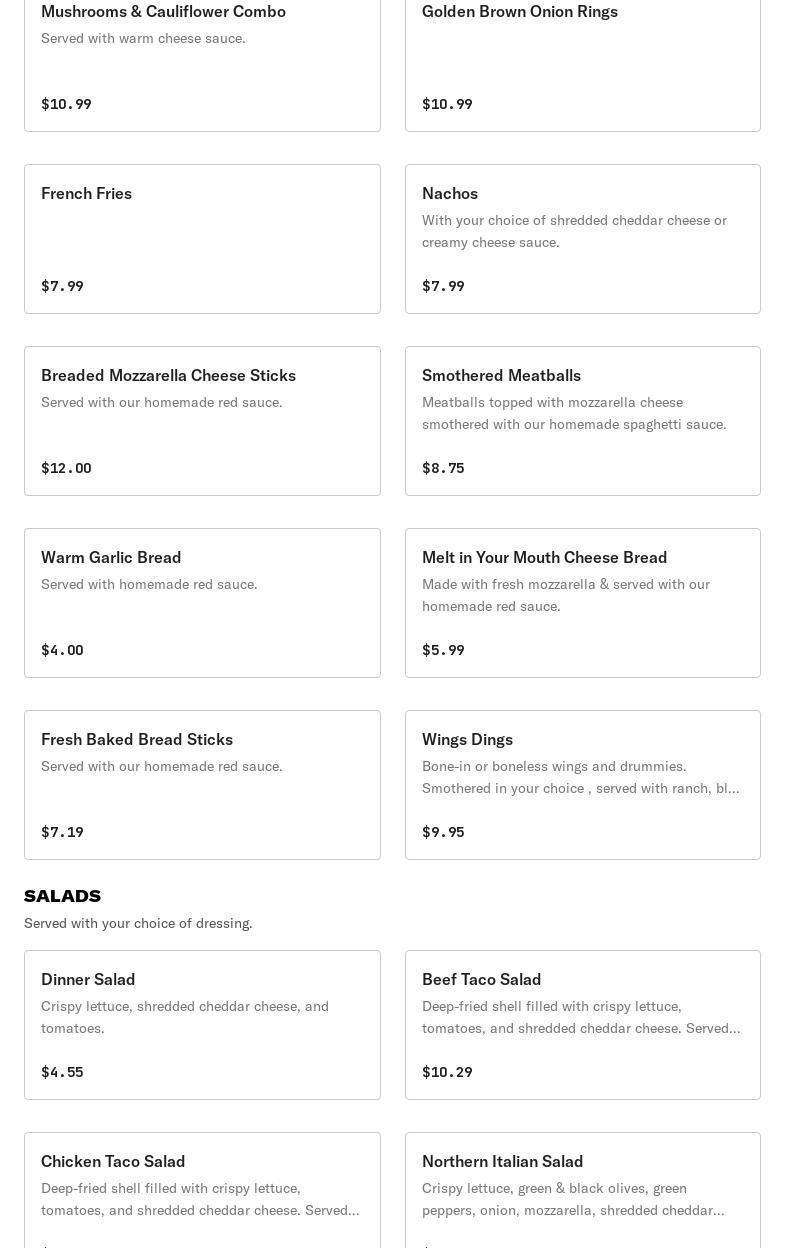This screenshot has height=1248, width=785.
Task: Select the Golden Brown Onion Rings card
Action: point(582,58)
